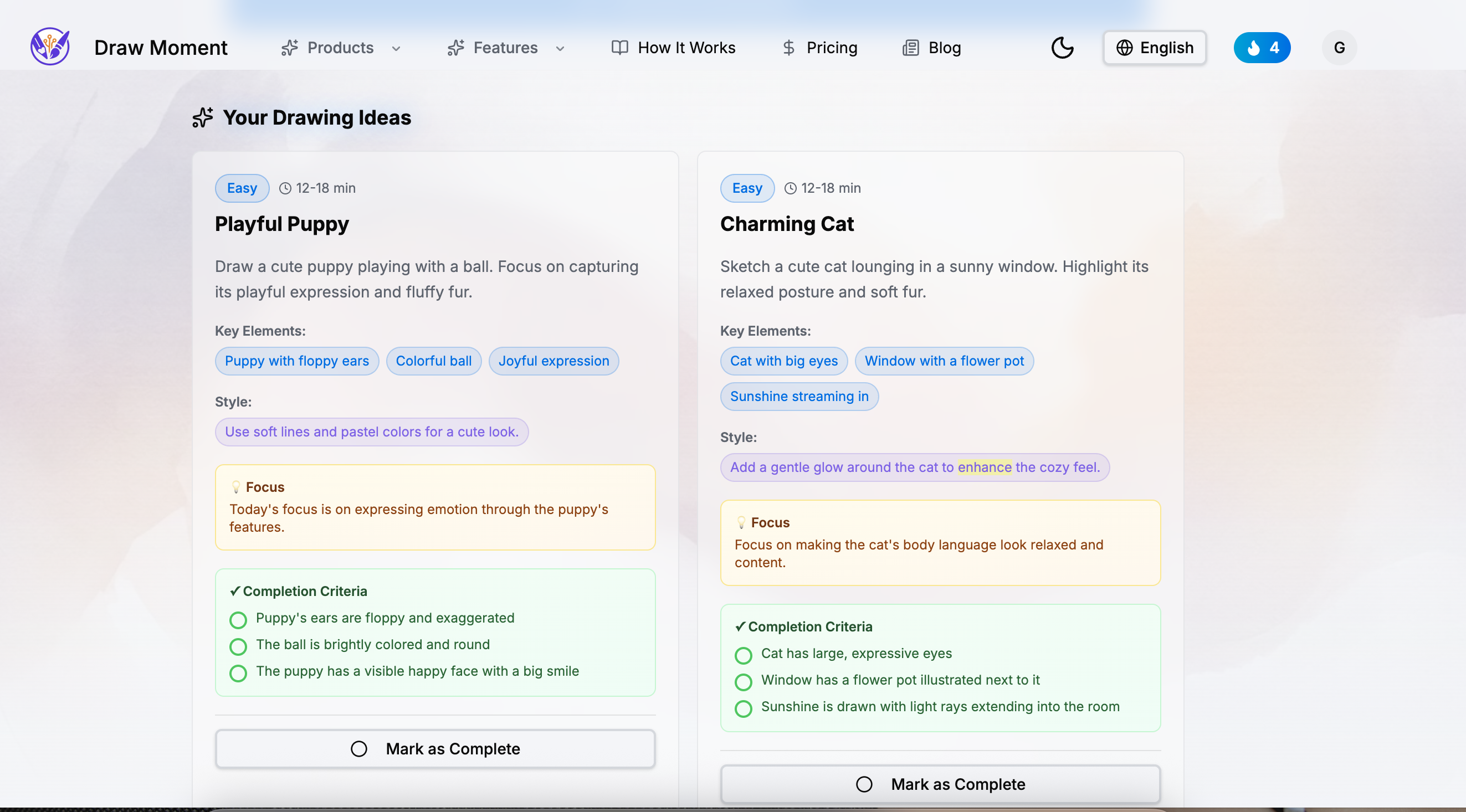Toggle dark mode moon icon

[x=1062, y=48]
